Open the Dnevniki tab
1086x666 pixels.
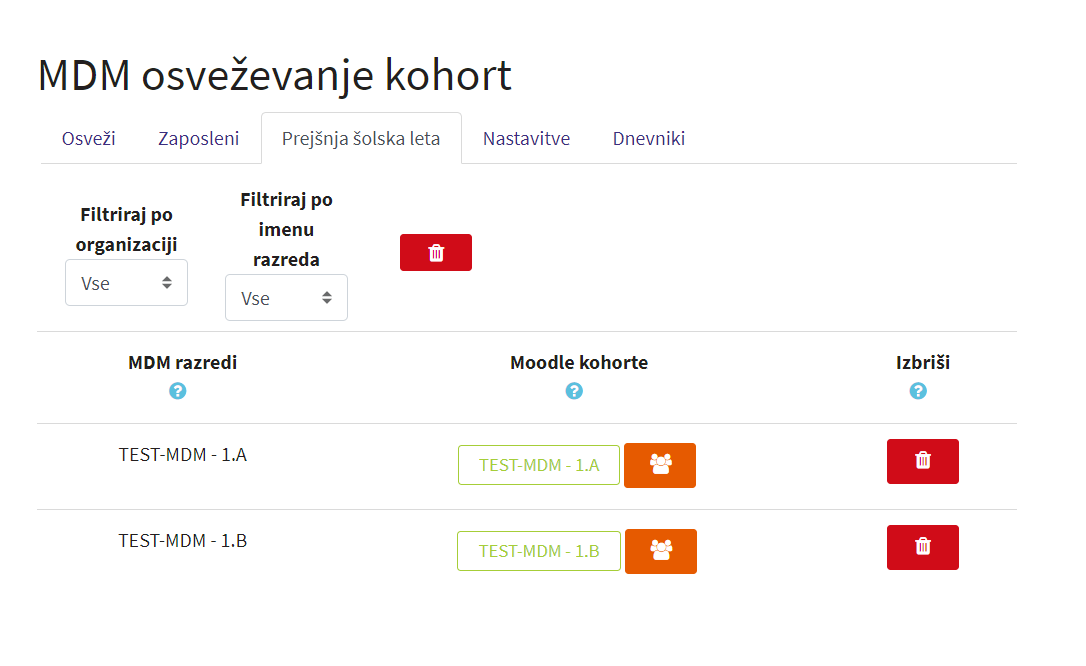[x=648, y=138]
